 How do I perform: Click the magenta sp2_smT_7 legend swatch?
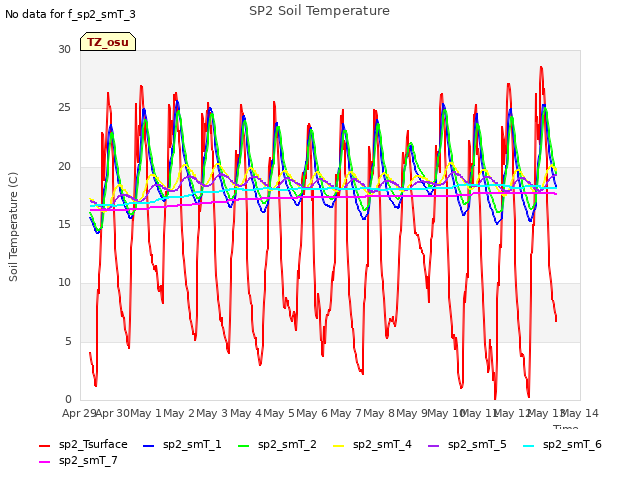[x=44, y=462]
